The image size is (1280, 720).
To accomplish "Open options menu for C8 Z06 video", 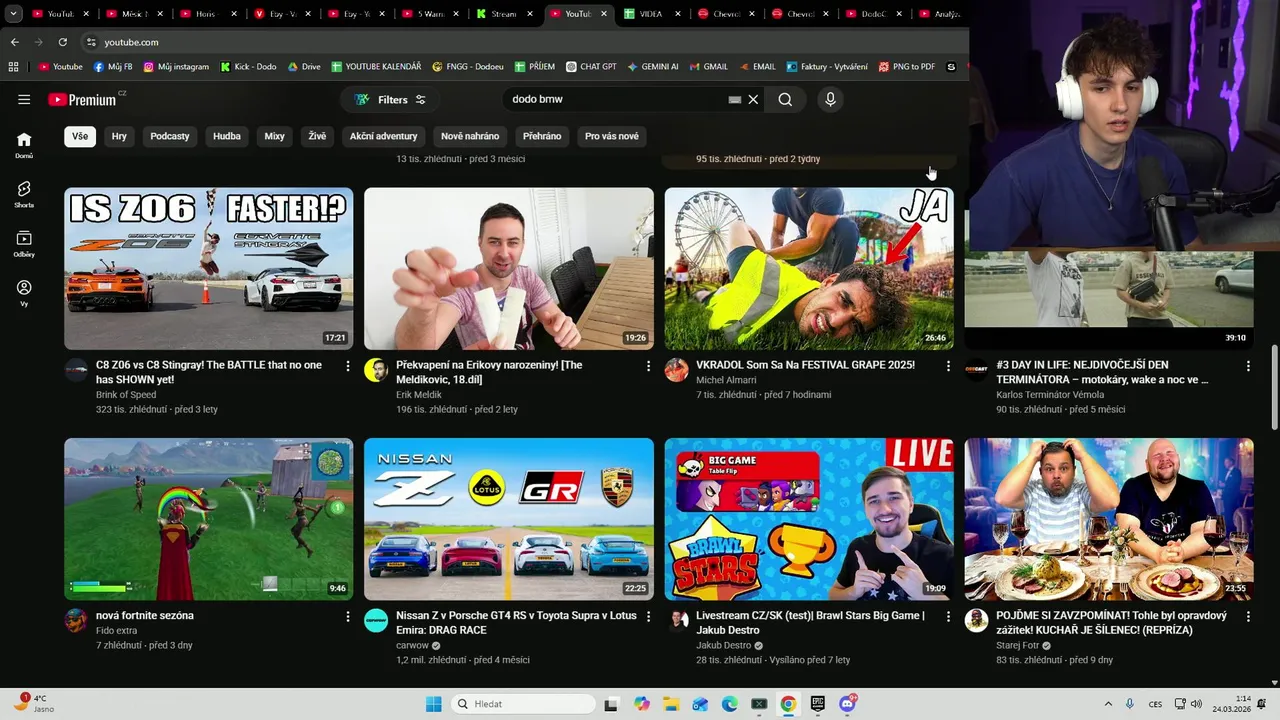I will [348, 366].
